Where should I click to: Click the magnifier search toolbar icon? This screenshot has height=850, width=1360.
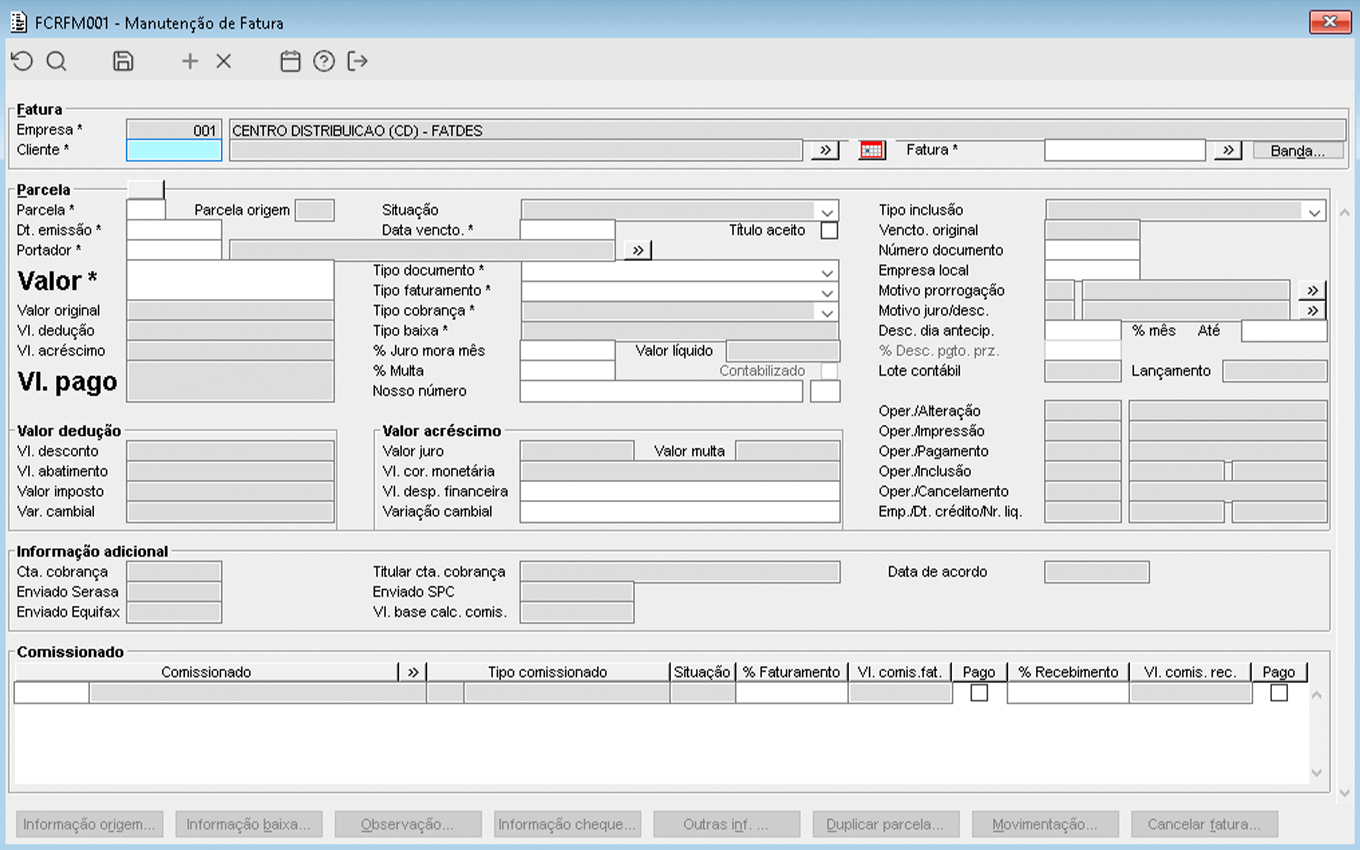(x=57, y=61)
